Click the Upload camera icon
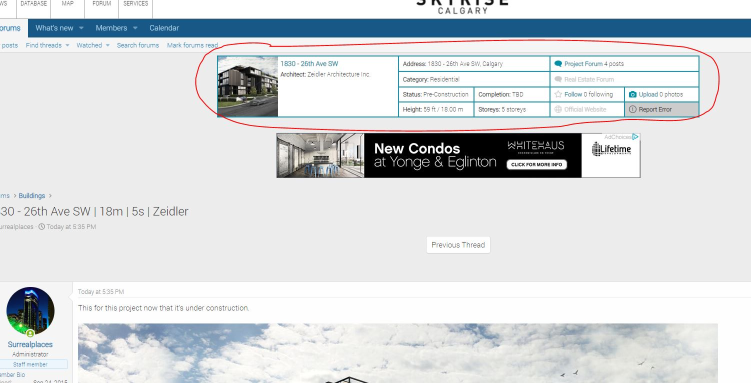 coord(632,94)
